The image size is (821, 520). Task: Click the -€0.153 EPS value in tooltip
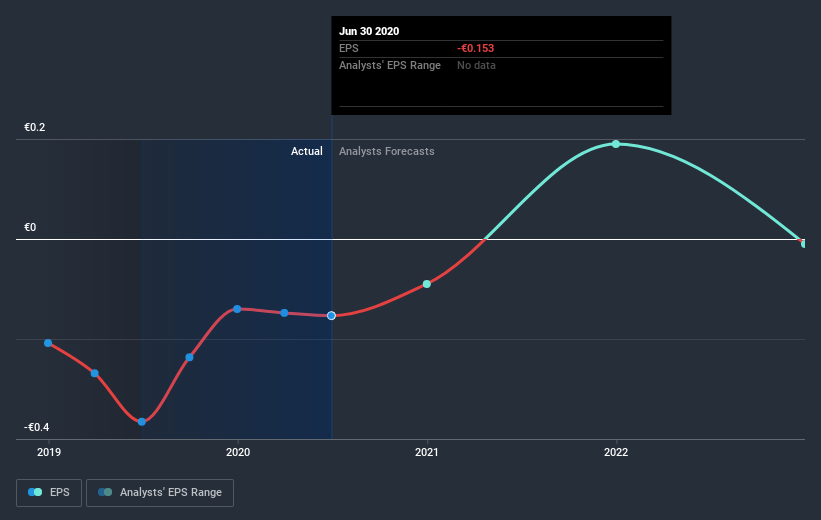pyautogui.click(x=475, y=48)
